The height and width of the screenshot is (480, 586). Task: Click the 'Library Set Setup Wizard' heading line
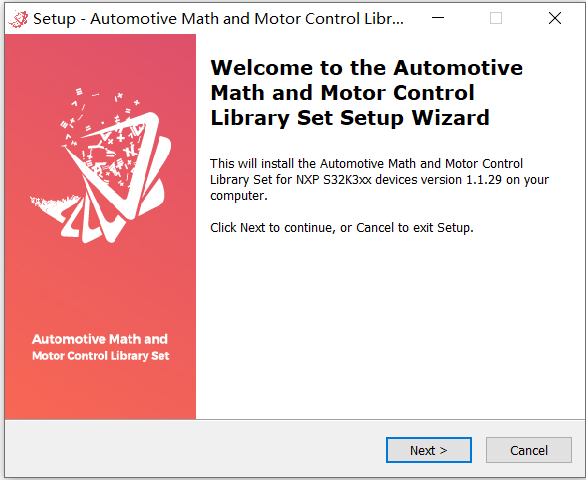350,118
